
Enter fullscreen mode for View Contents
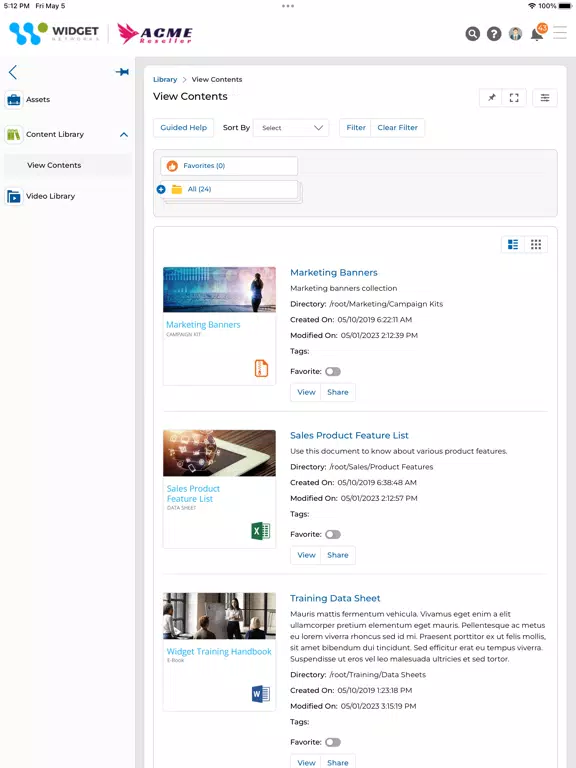[x=514, y=97]
